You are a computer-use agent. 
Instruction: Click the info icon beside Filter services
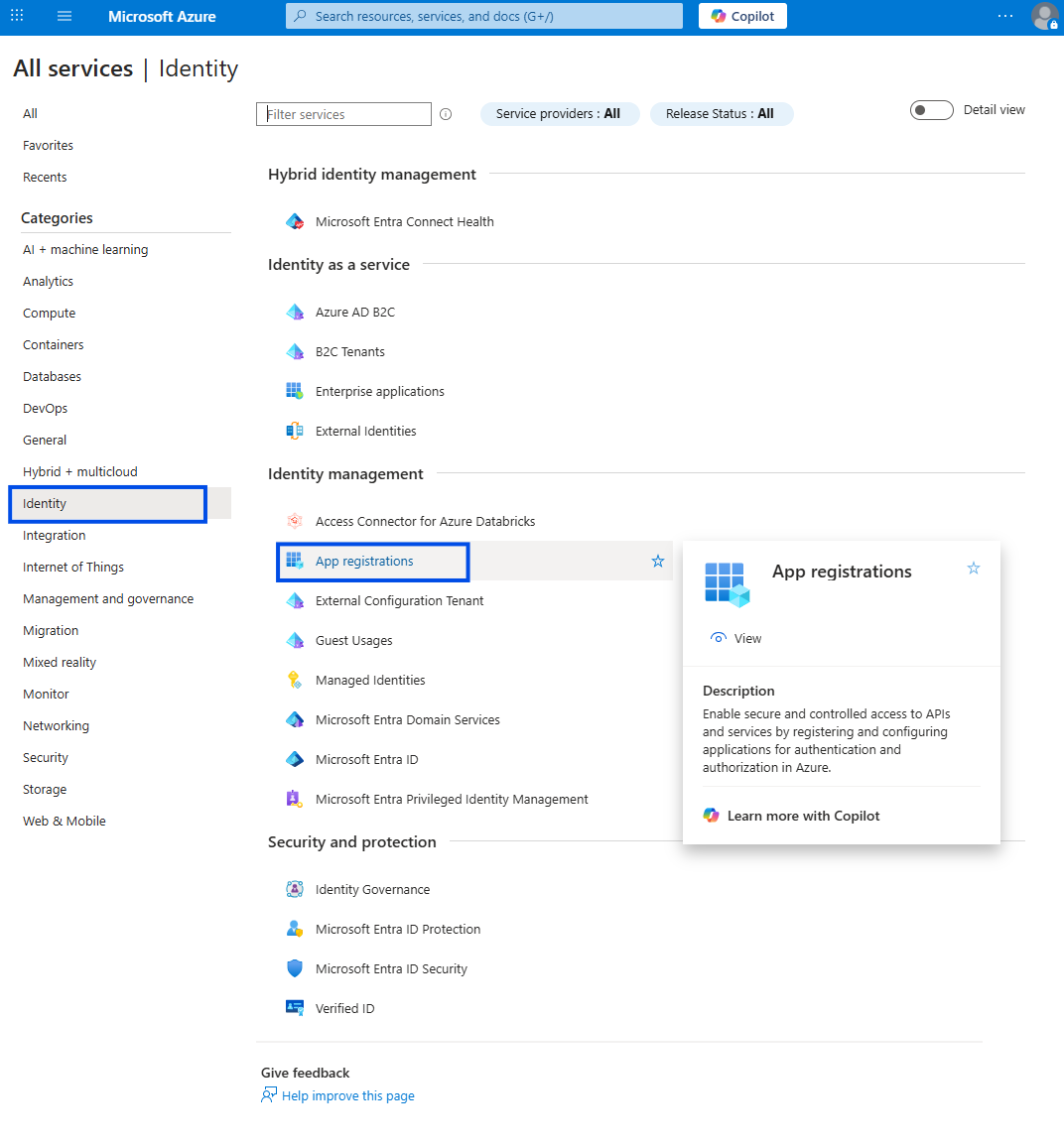[446, 114]
